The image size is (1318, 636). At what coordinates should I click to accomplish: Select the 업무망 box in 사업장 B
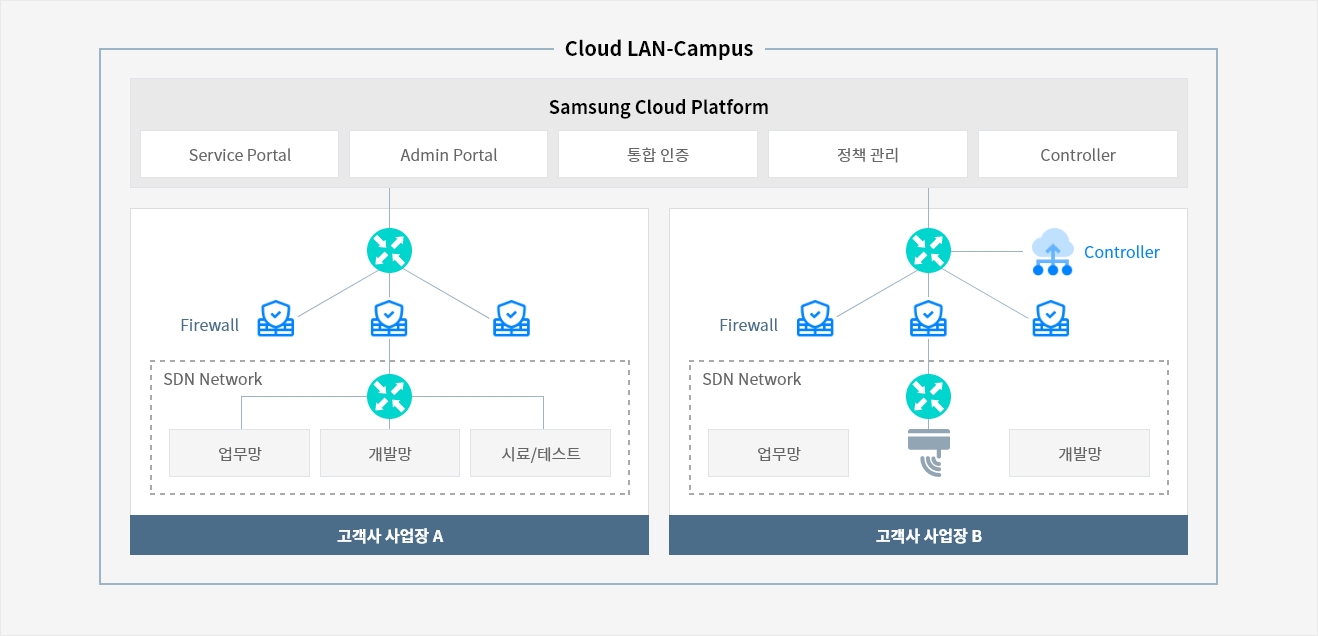pyautogui.click(x=779, y=453)
